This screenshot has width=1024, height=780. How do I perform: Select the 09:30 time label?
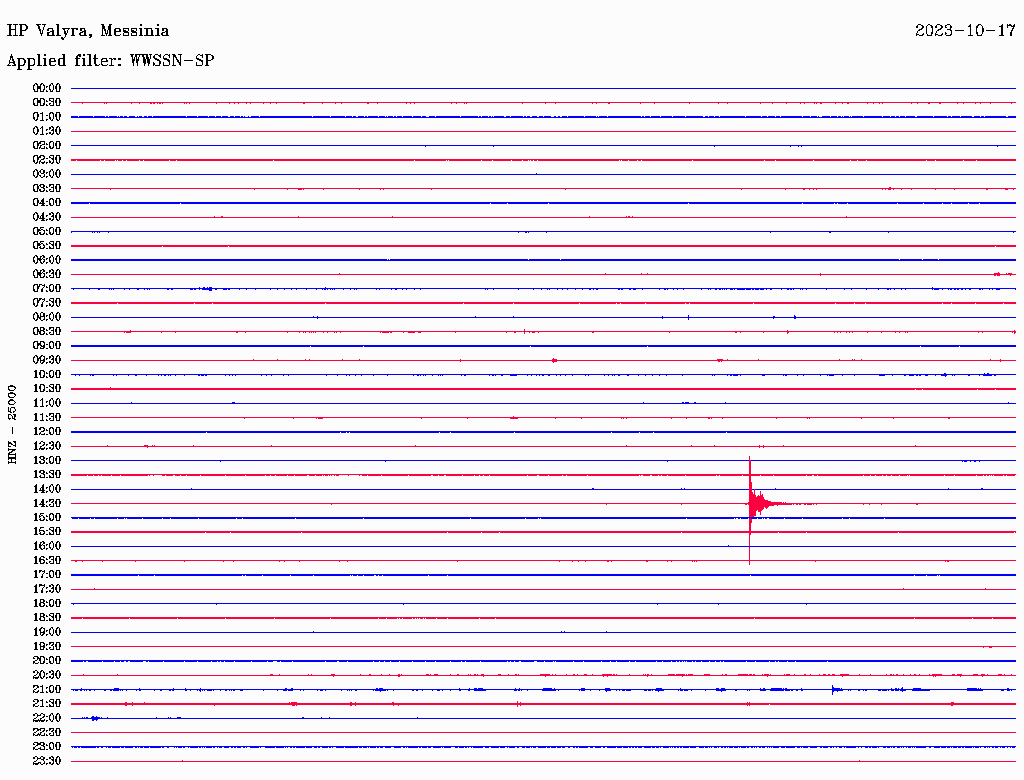coord(47,361)
